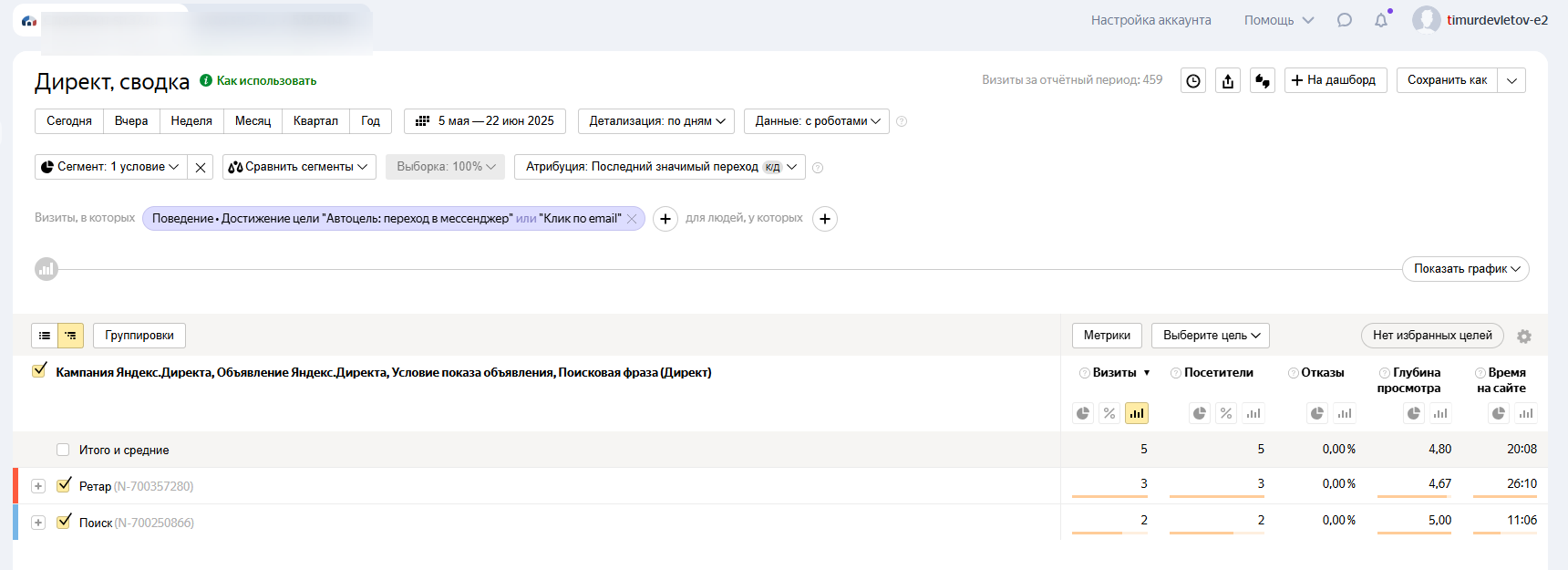Show Время на сайте as a pie chart
Viewport: 1568px width, 570px height.
pyautogui.click(x=1499, y=413)
